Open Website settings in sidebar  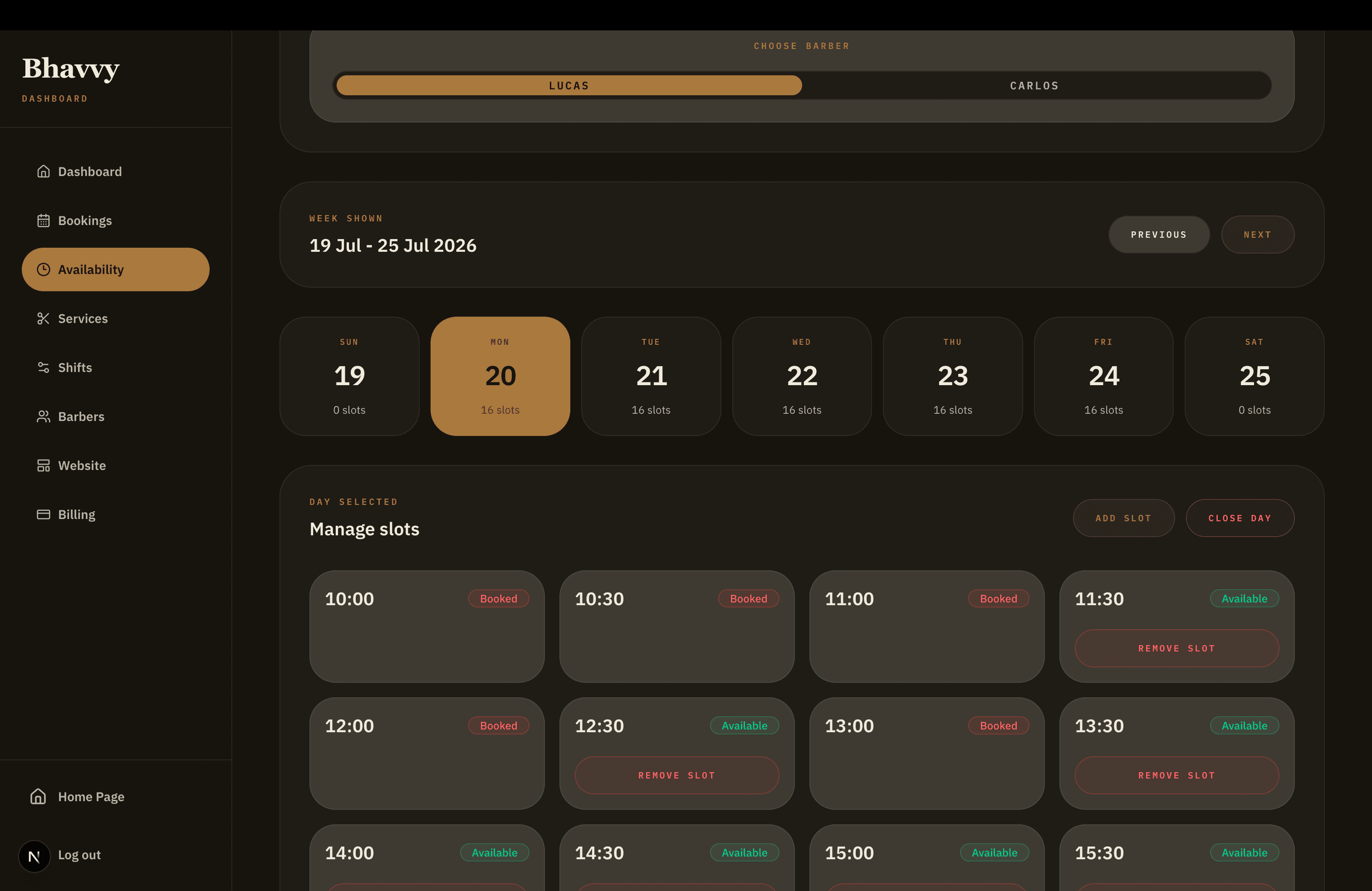tap(115, 465)
